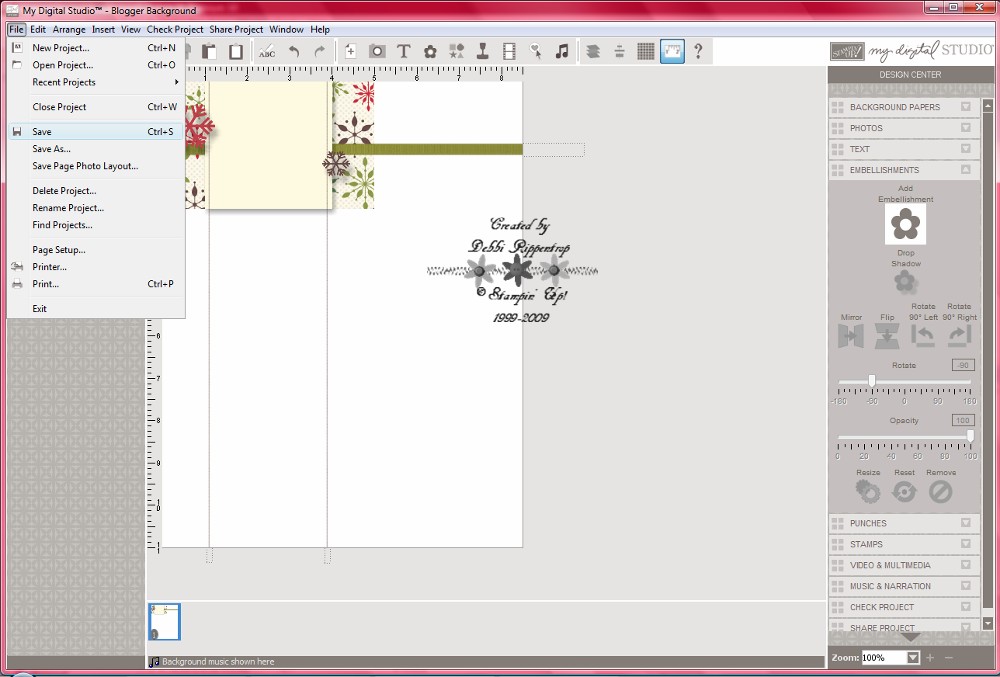Select Save in the File menu

click(x=96, y=132)
